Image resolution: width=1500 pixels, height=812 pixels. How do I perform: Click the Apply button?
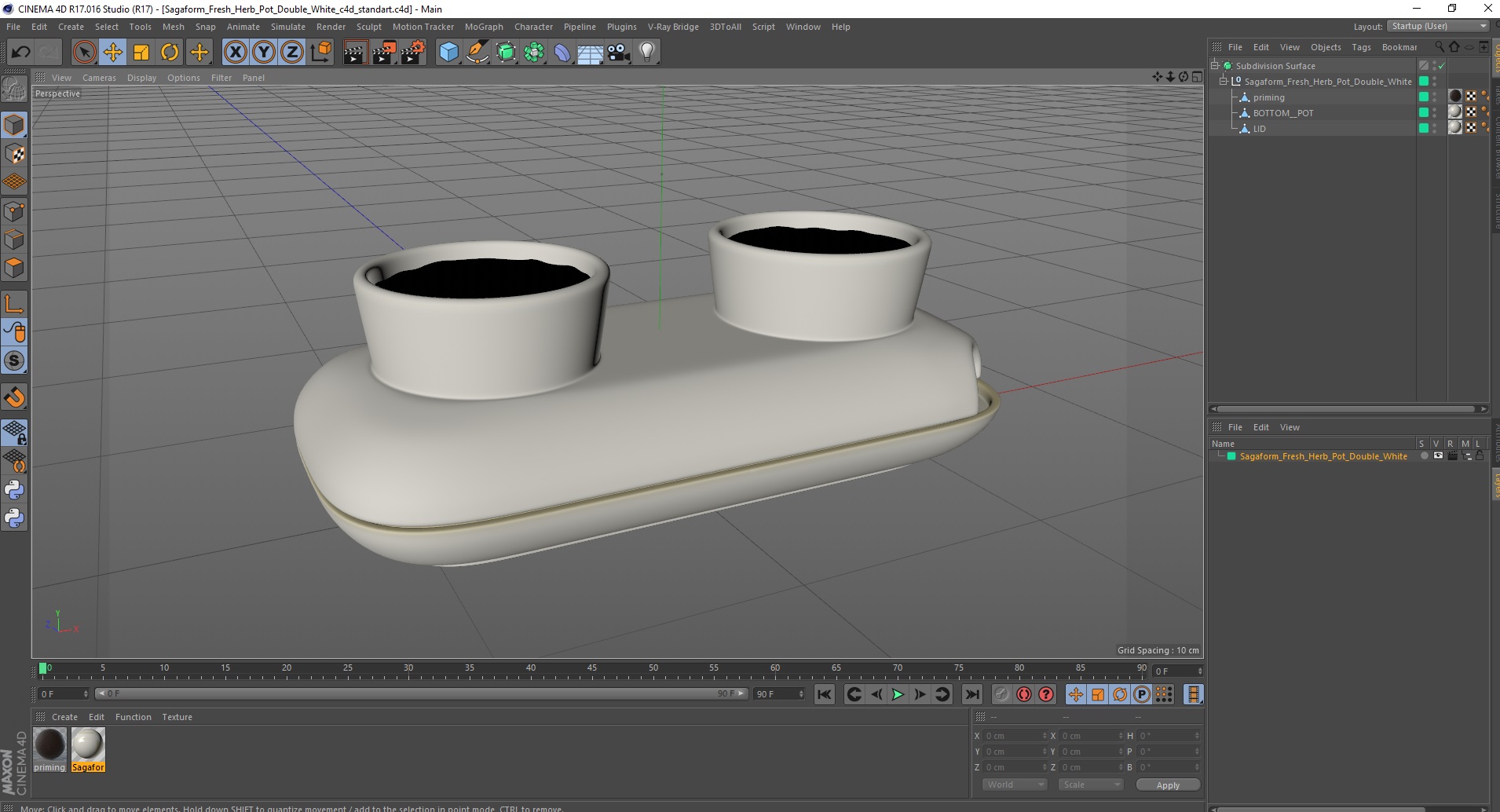pos(1168,785)
